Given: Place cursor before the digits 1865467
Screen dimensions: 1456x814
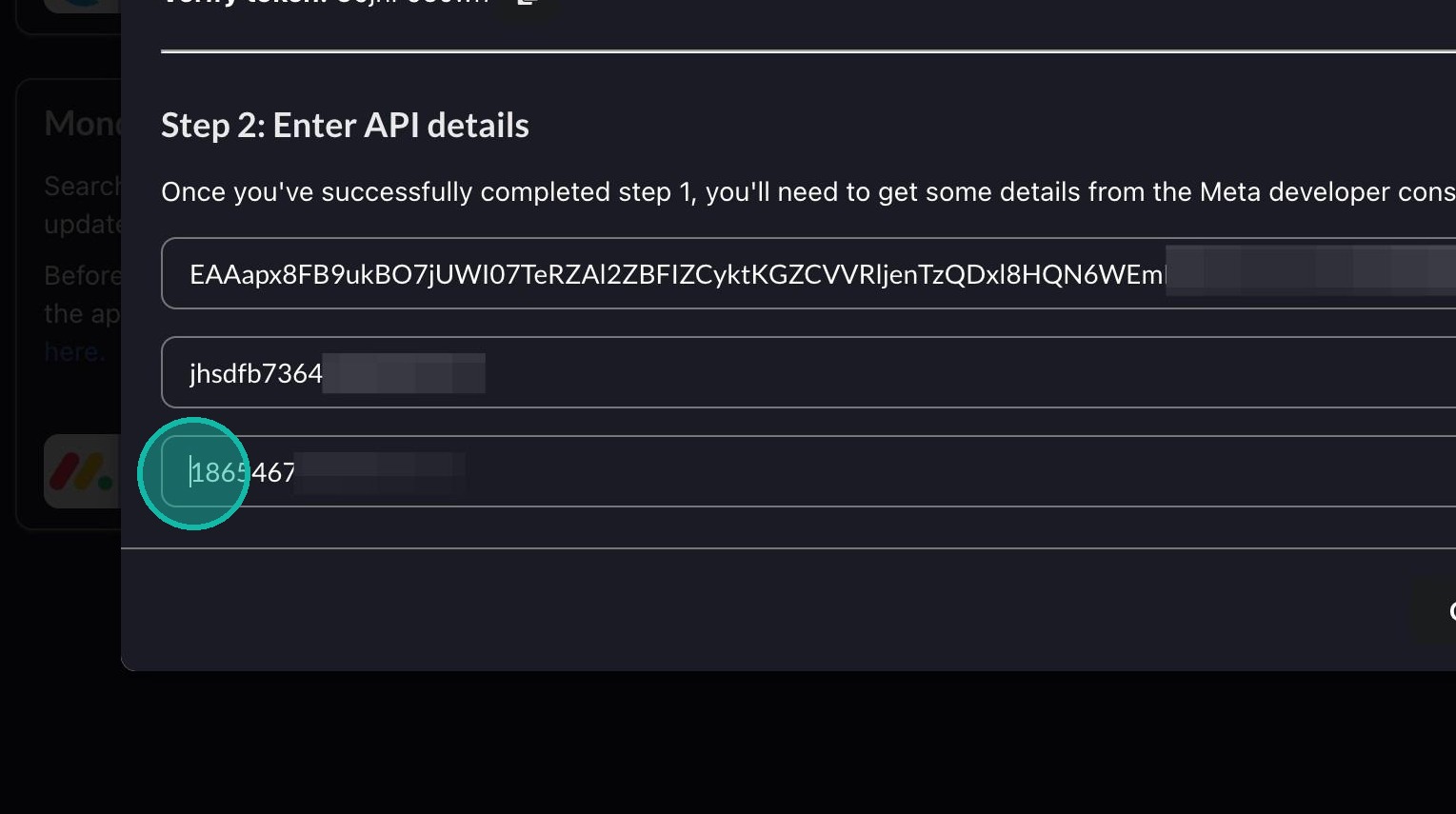Looking at the screenshot, I should (190, 472).
